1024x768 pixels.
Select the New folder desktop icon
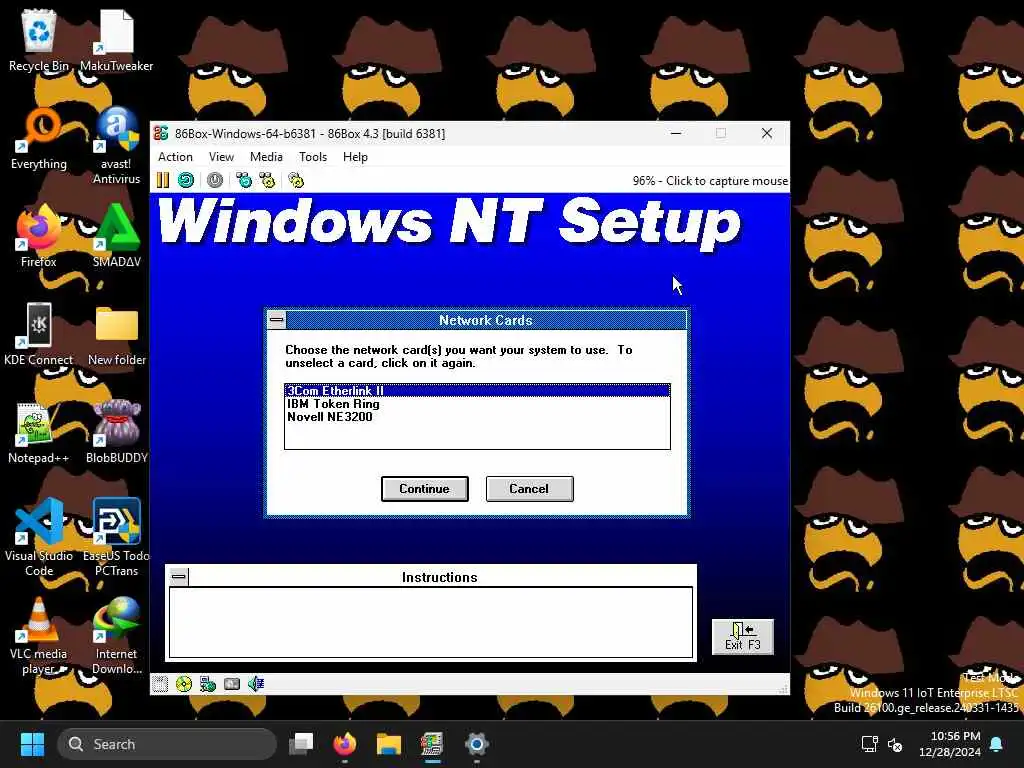(x=116, y=334)
